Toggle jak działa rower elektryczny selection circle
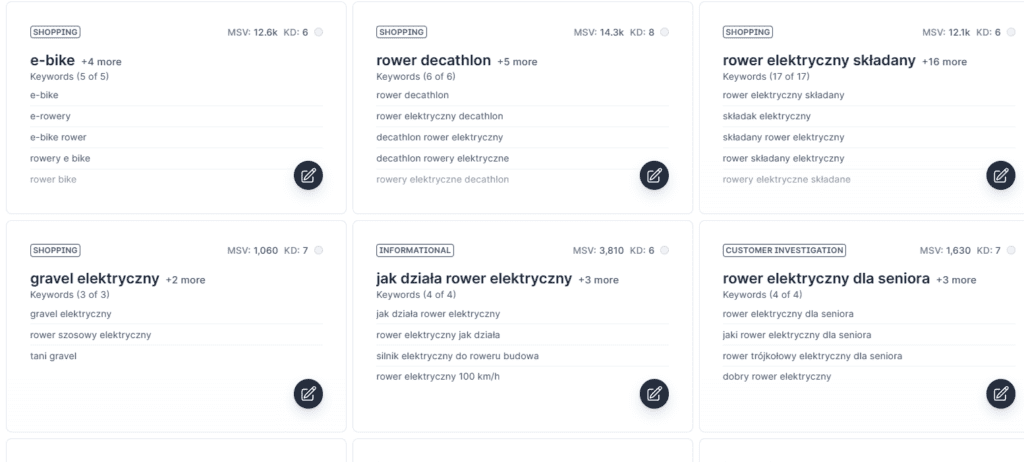Image resolution: width=1024 pixels, height=462 pixels. tap(664, 250)
